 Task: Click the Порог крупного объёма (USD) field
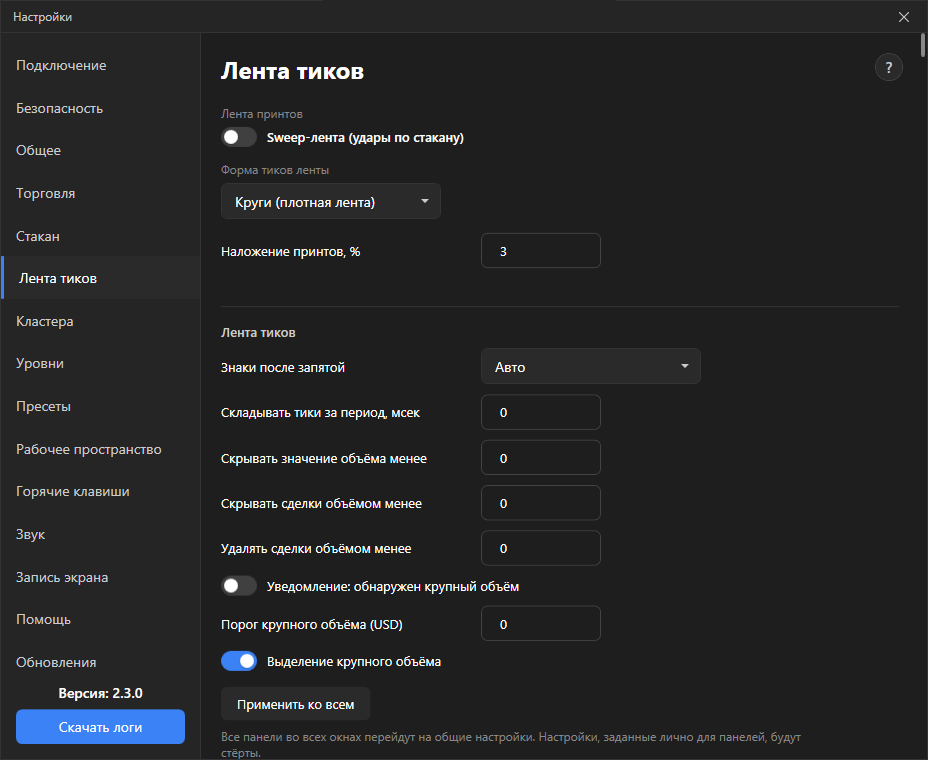tap(540, 624)
